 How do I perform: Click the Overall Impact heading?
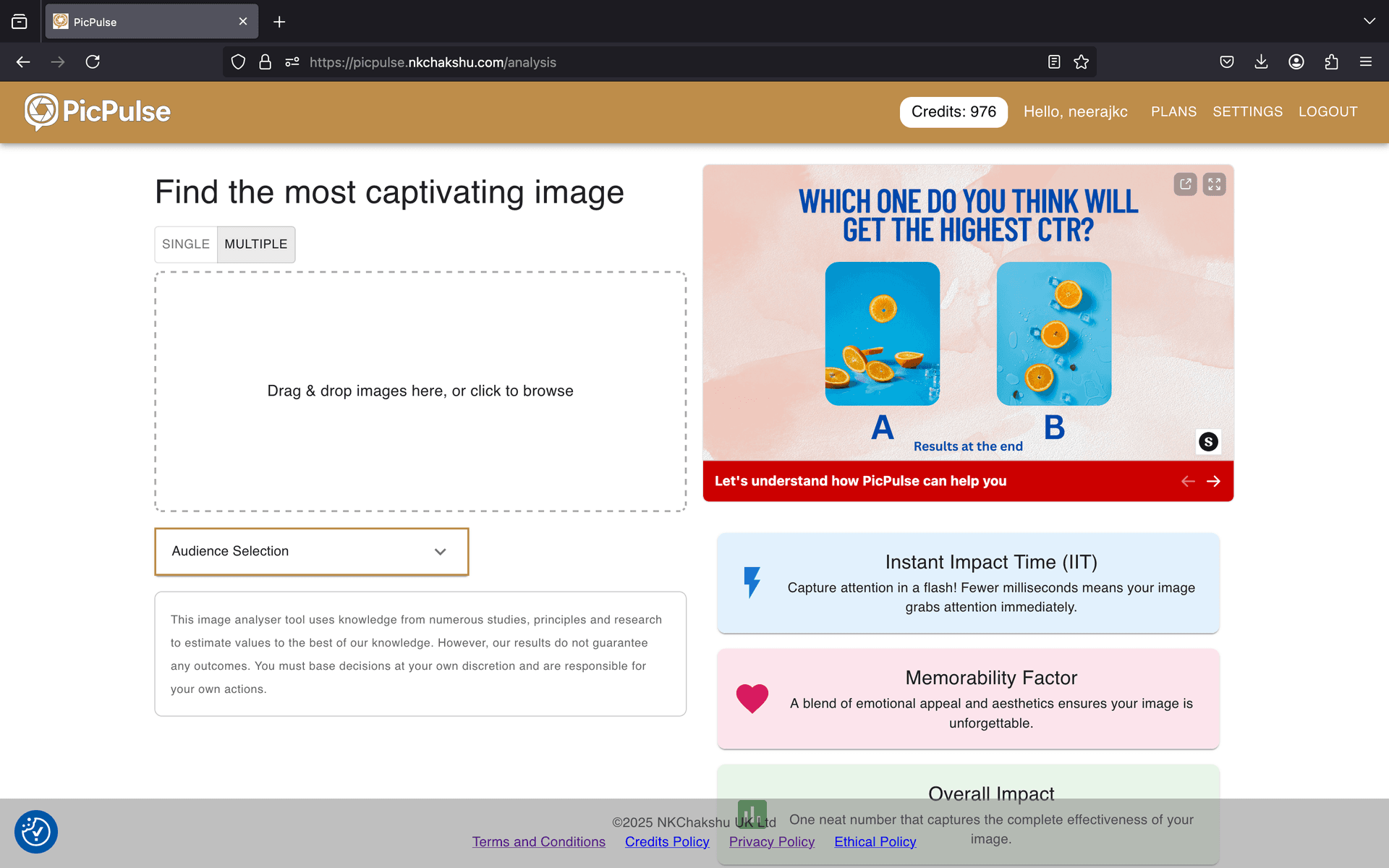coord(991,793)
